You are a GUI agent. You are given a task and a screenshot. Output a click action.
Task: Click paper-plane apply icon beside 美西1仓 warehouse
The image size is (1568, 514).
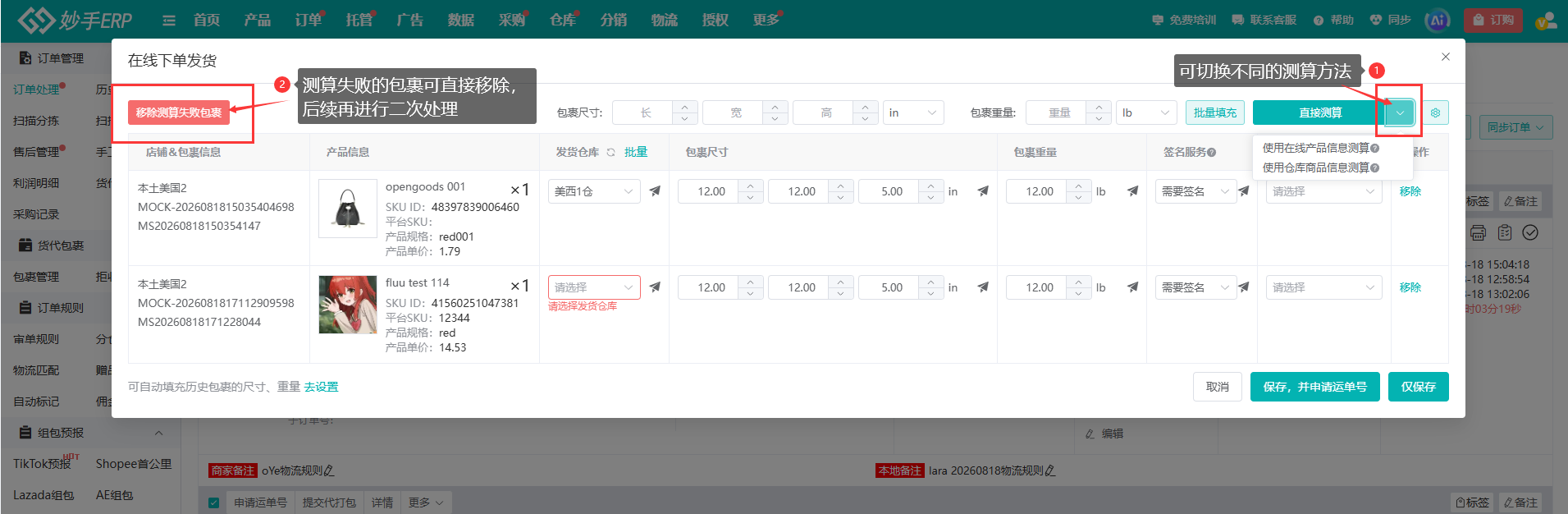tap(655, 191)
